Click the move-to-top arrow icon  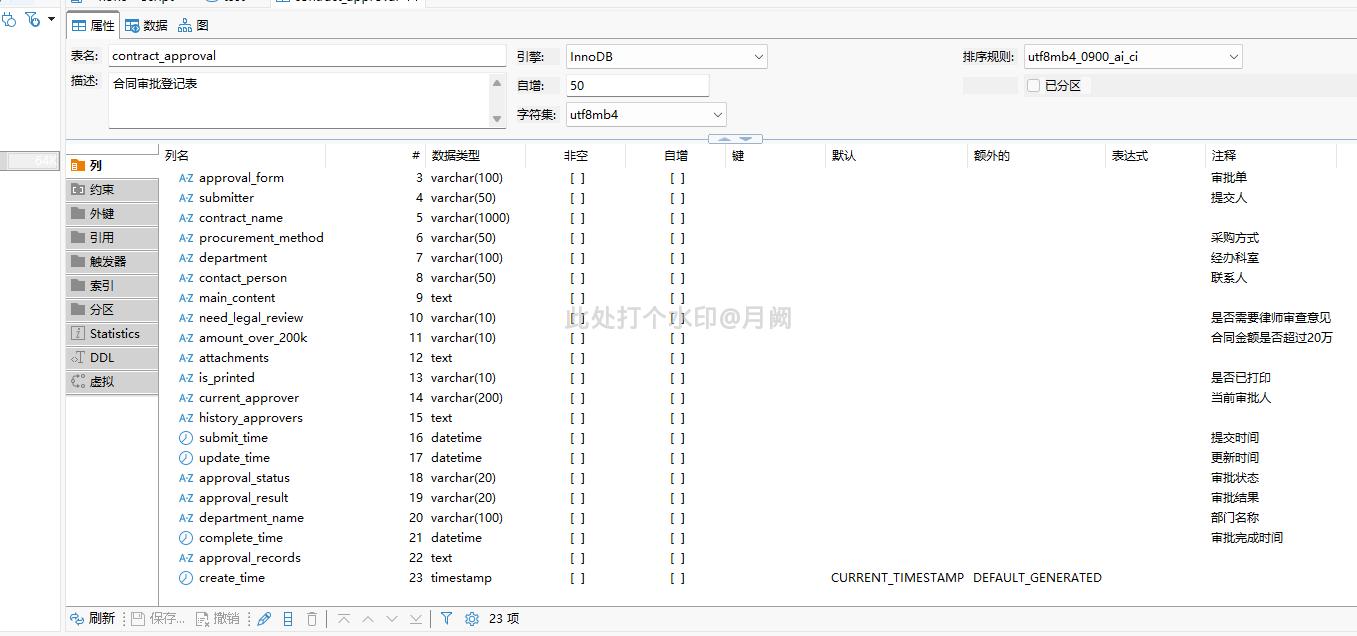point(344,619)
